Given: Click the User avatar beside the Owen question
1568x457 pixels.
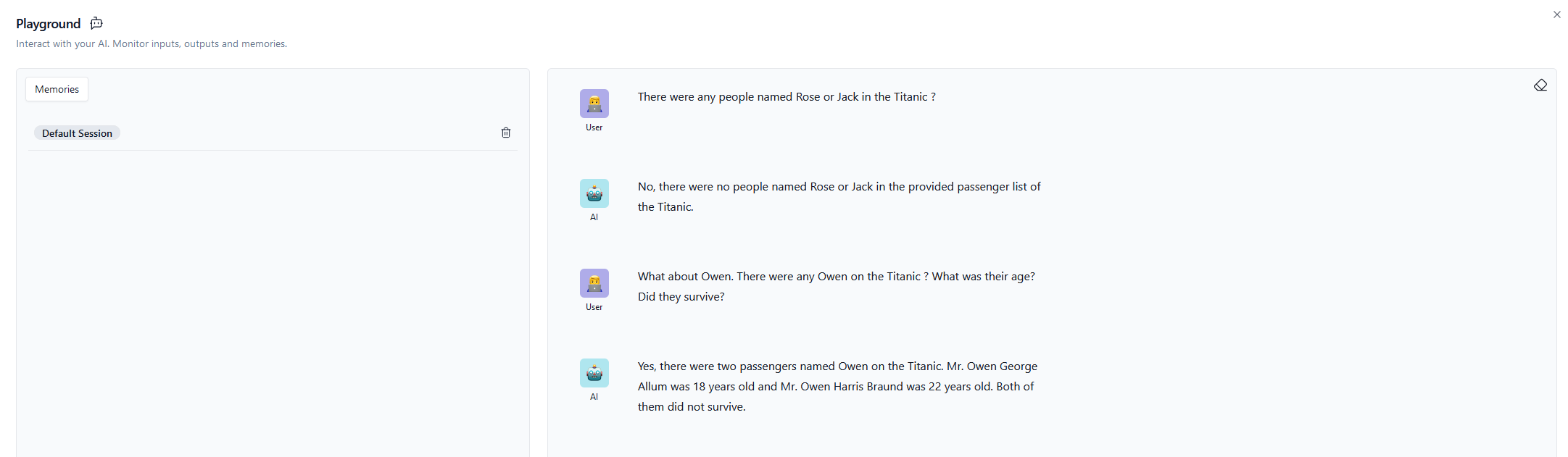Looking at the screenshot, I should 594,283.
